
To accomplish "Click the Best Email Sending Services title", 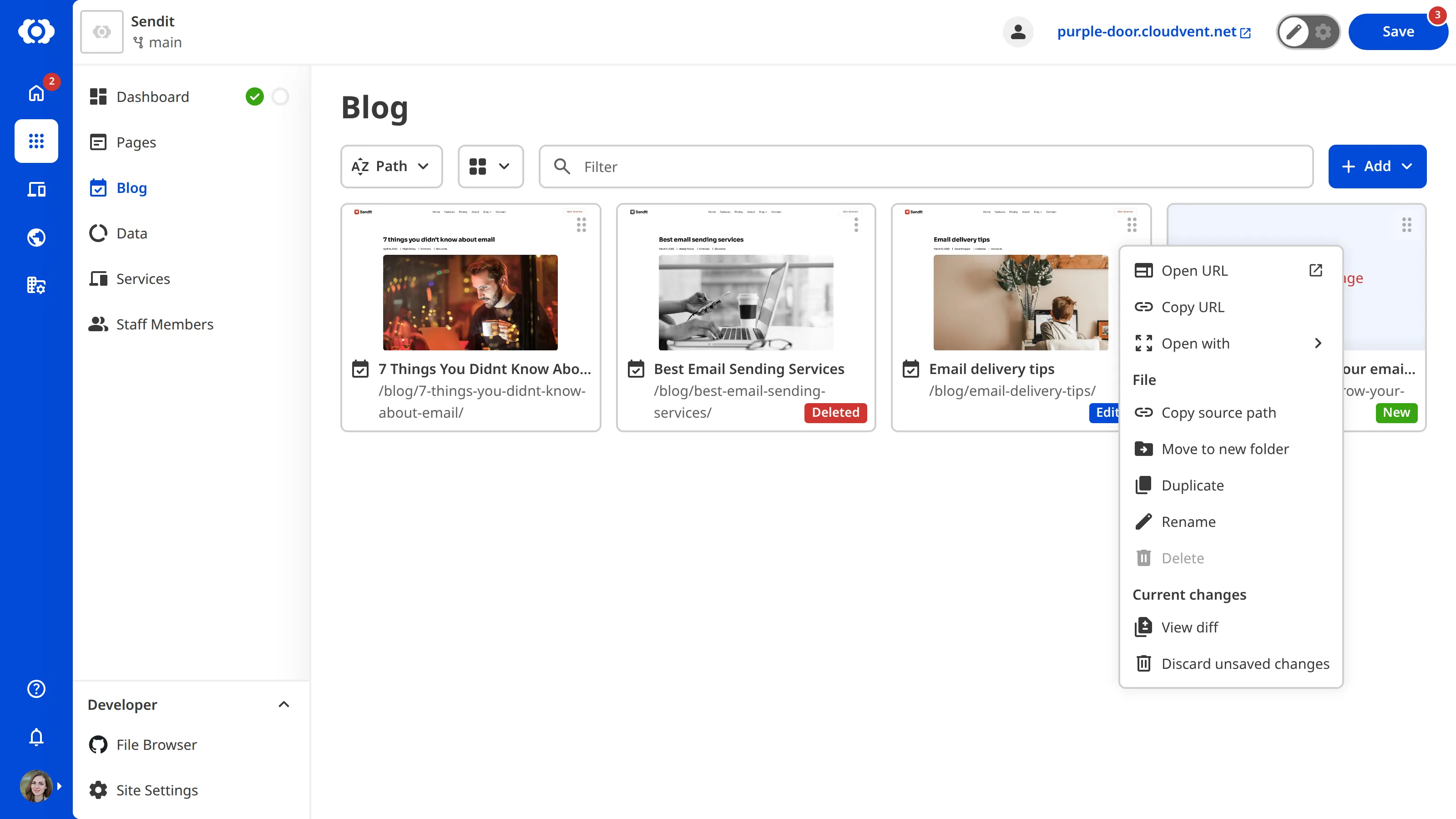I will (748, 369).
